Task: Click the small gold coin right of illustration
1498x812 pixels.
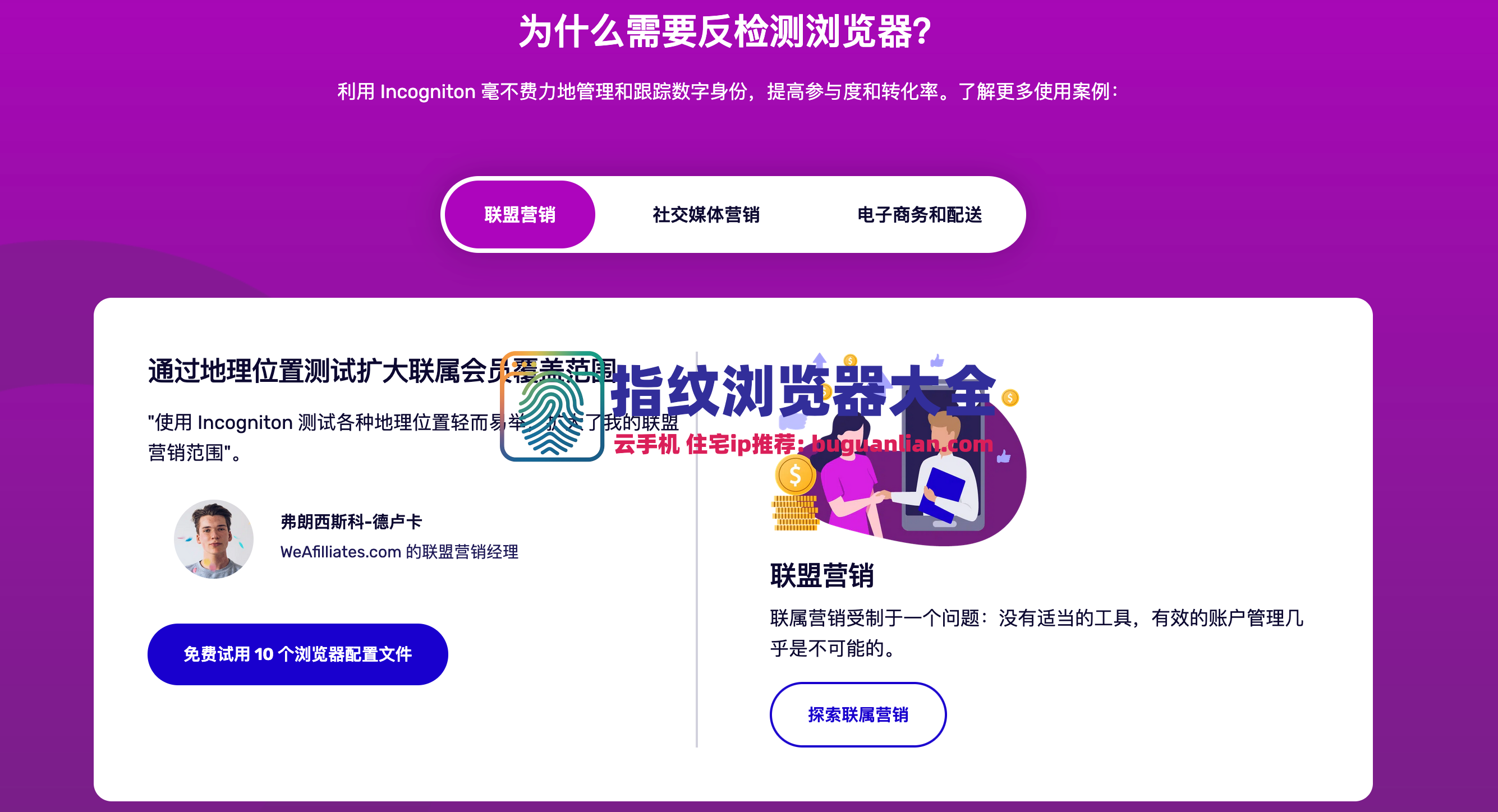Action: click(x=1010, y=398)
